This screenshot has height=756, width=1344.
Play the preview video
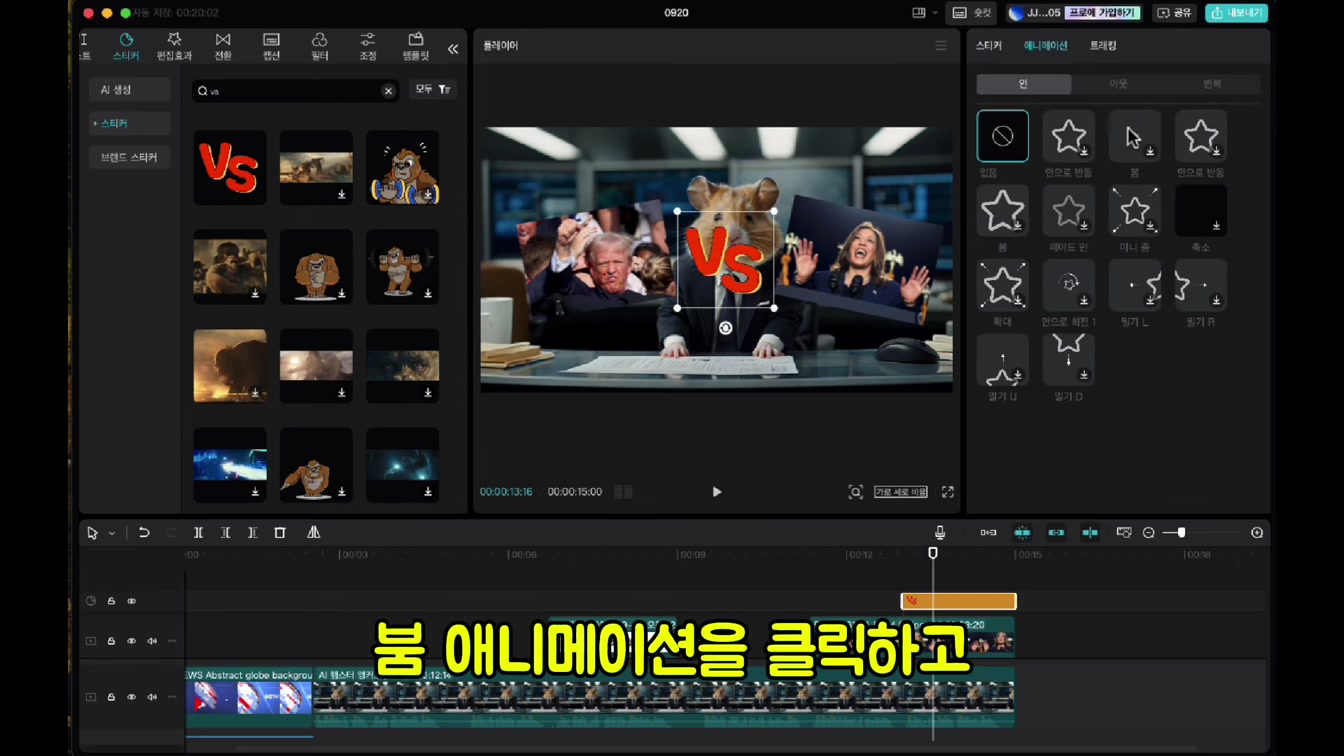click(717, 492)
